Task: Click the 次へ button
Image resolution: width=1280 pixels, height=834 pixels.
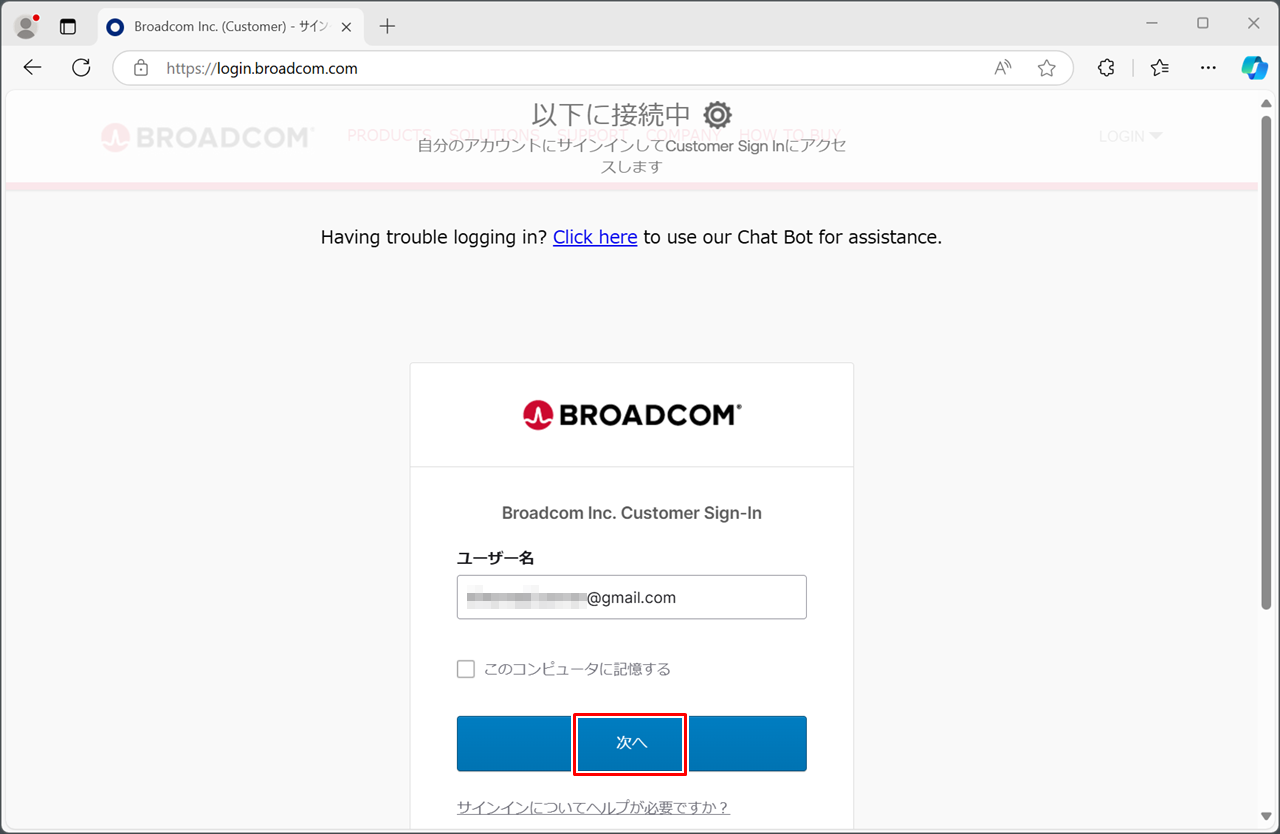Action: pyautogui.click(x=631, y=743)
